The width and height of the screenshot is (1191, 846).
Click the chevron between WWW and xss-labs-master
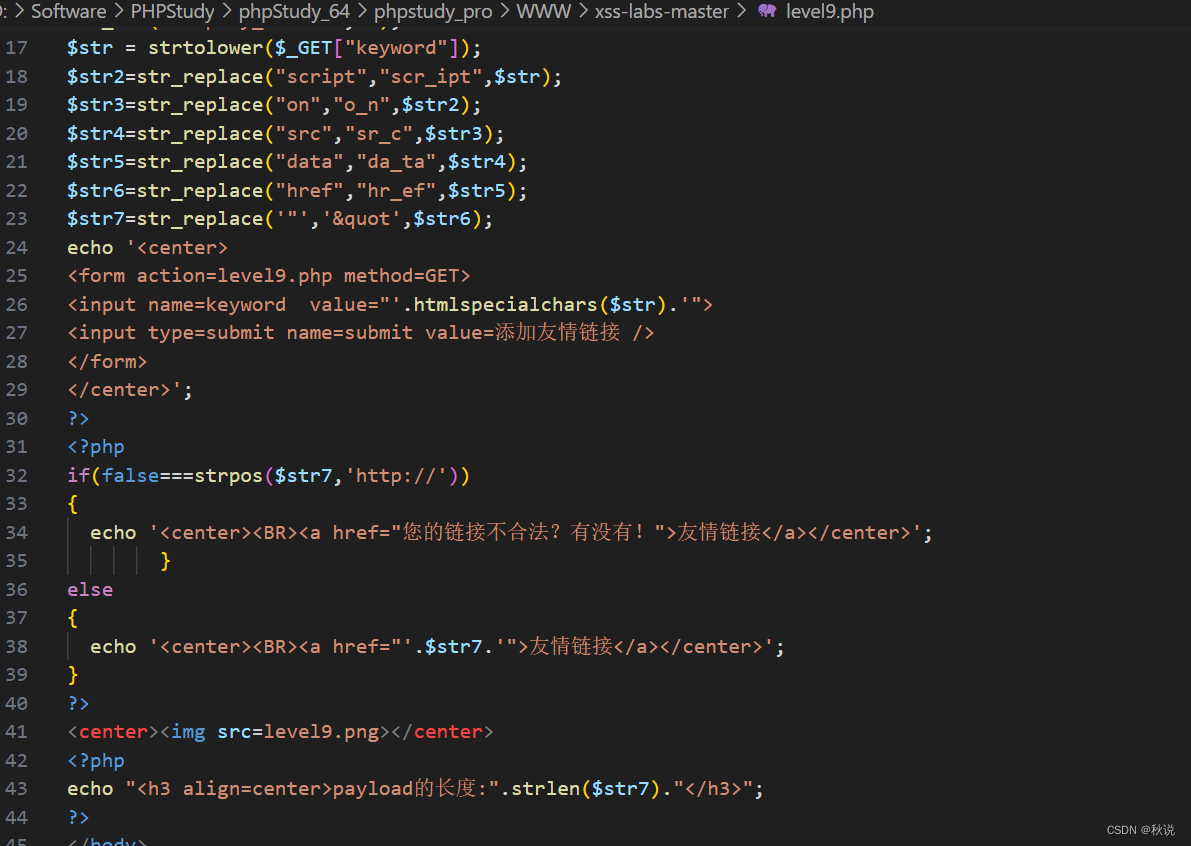[x=583, y=12]
